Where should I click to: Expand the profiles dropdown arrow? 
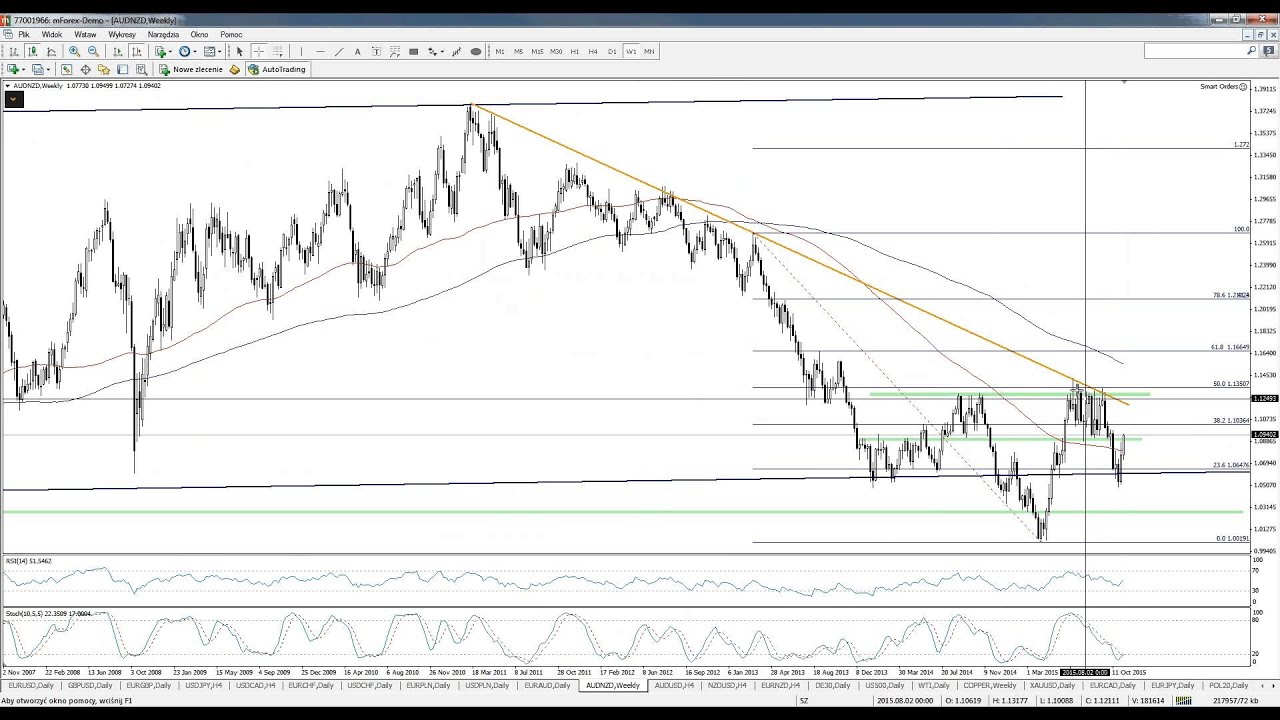(47, 69)
